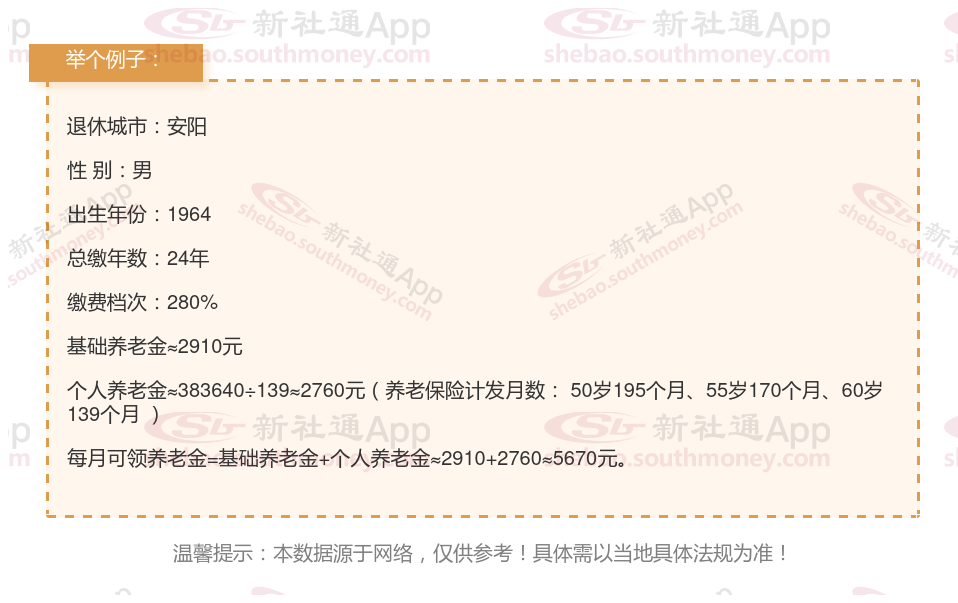Screen dimensions: 958x603
Task: Click the orange 举个例子 header label
Action: [x=115, y=62]
